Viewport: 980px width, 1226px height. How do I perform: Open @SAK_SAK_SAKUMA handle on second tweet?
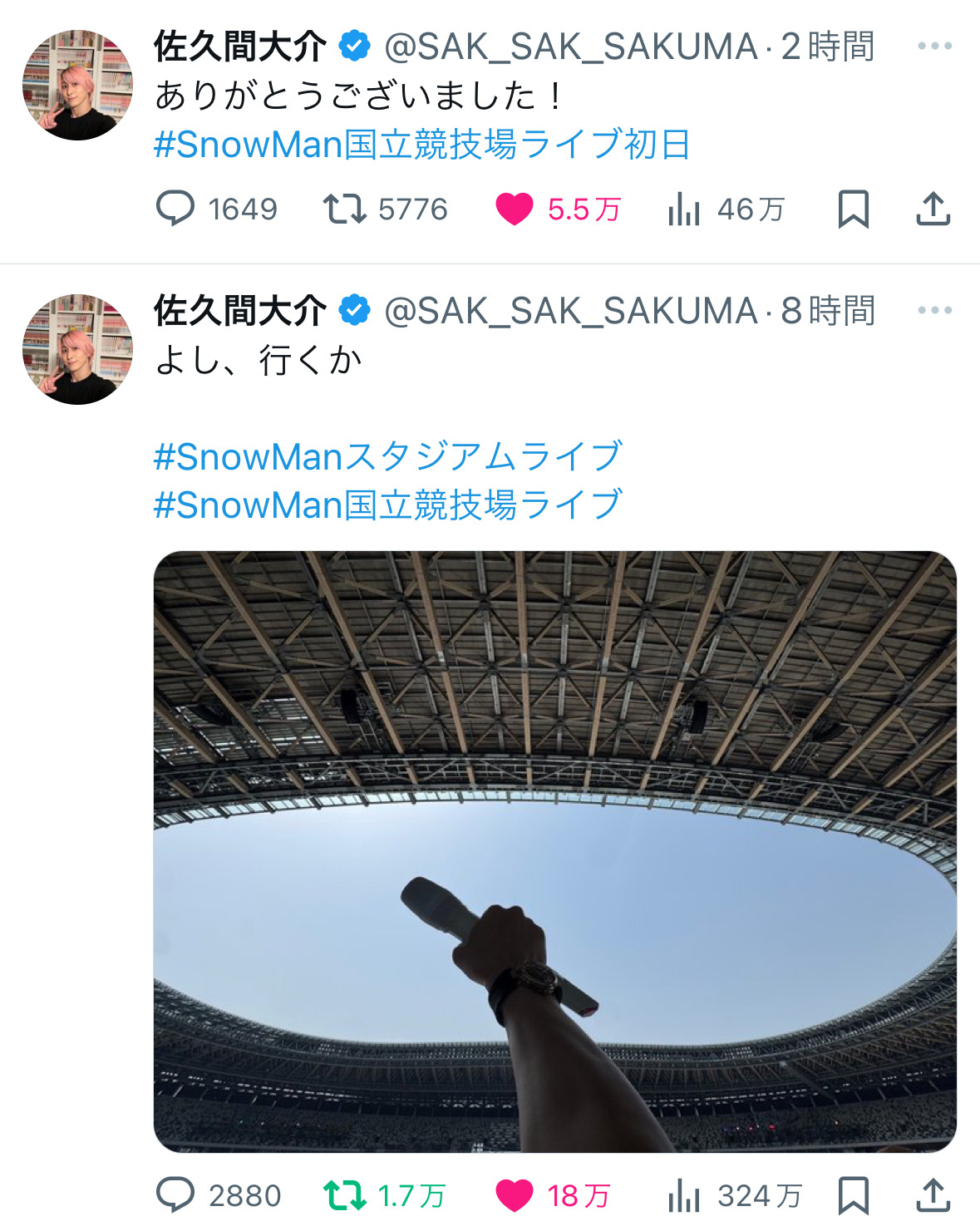coord(570,311)
